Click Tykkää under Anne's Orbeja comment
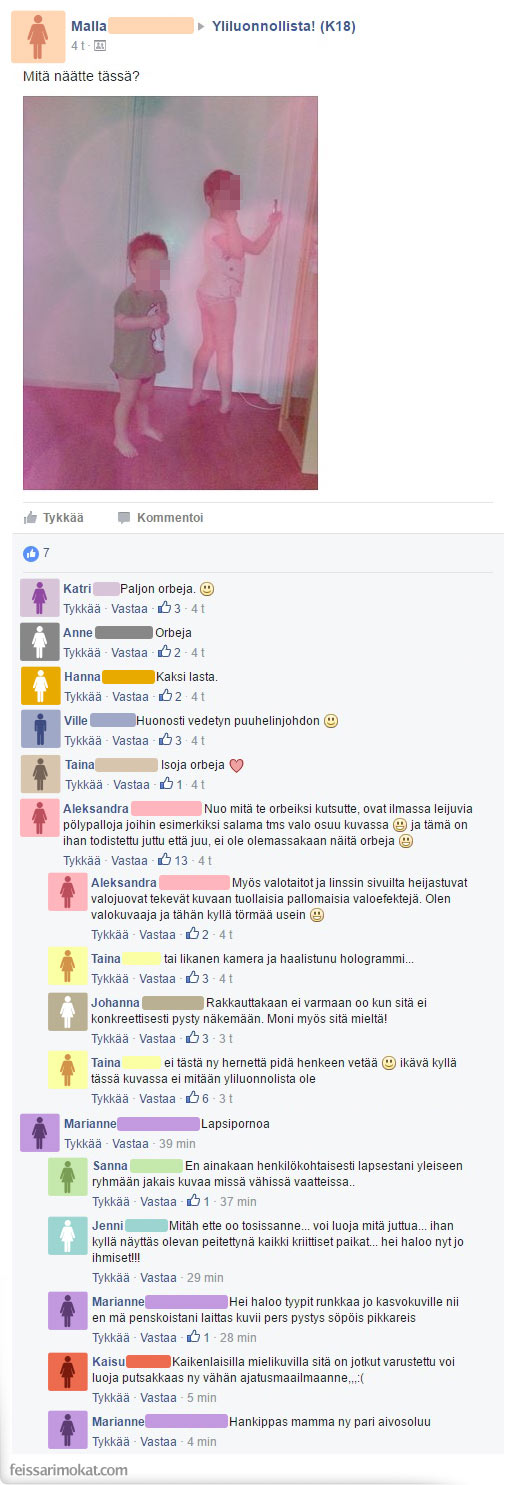508x1485 pixels. [x=82, y=652]
